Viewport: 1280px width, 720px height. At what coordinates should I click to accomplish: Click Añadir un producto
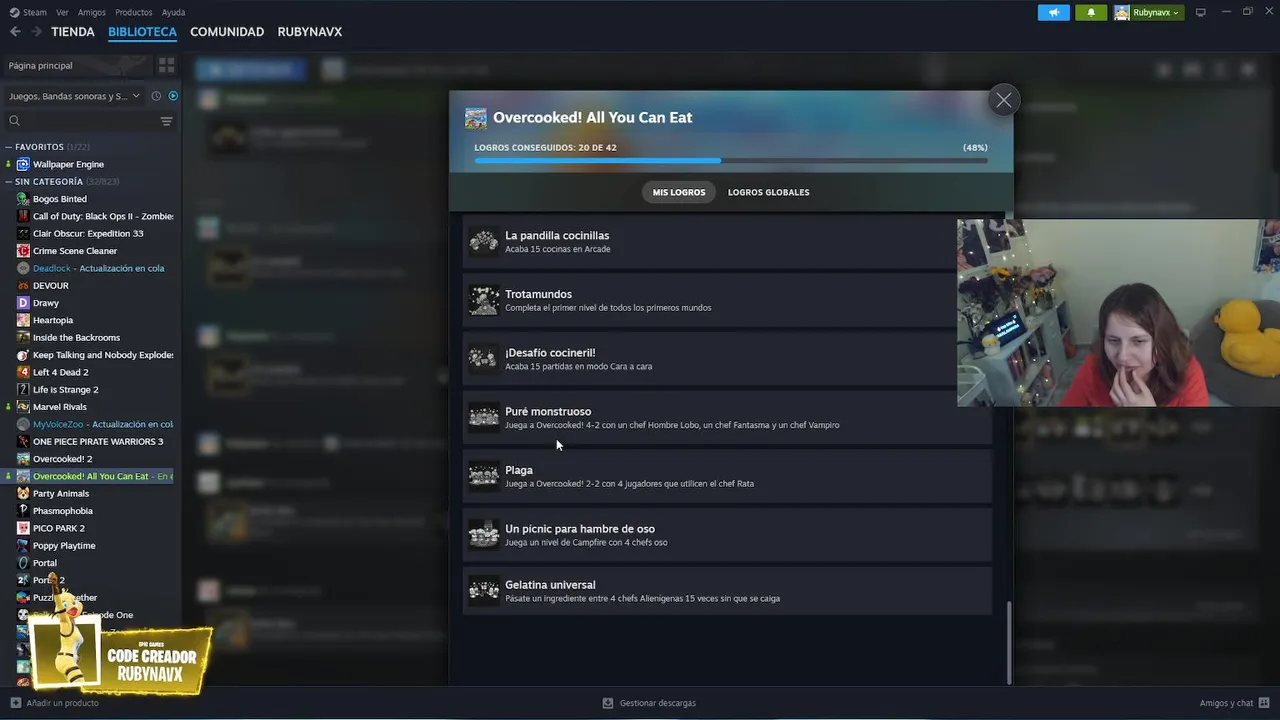54,703
